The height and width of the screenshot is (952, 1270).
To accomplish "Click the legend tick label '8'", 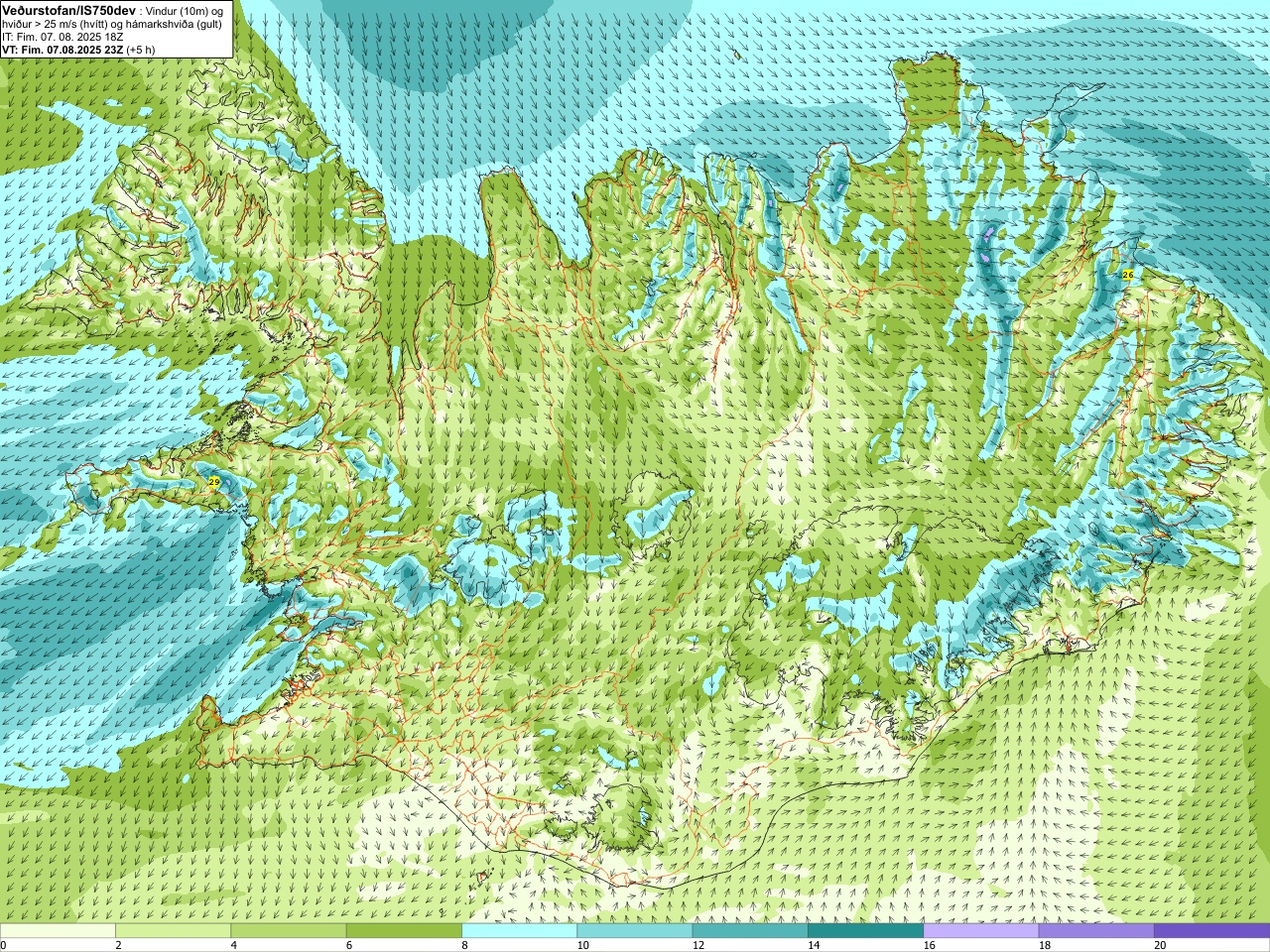I will click(x=464, y=945).
